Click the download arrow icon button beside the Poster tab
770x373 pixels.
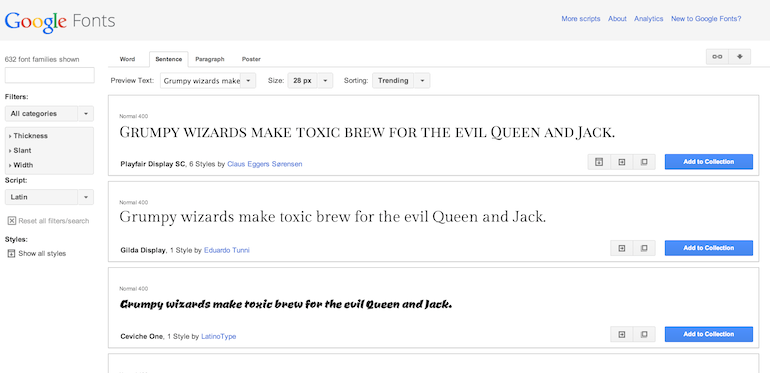(740, 57)
